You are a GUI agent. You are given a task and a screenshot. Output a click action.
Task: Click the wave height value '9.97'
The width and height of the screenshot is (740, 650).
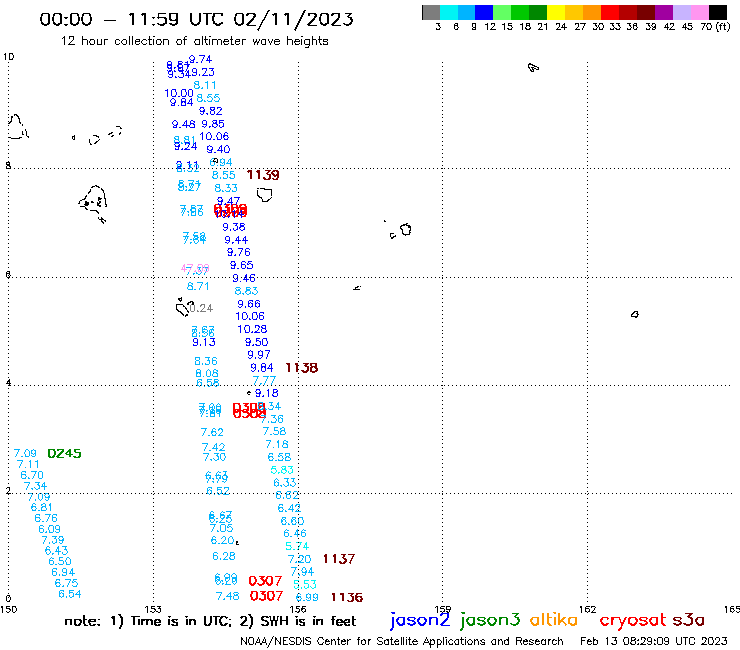tap(259, 355)
